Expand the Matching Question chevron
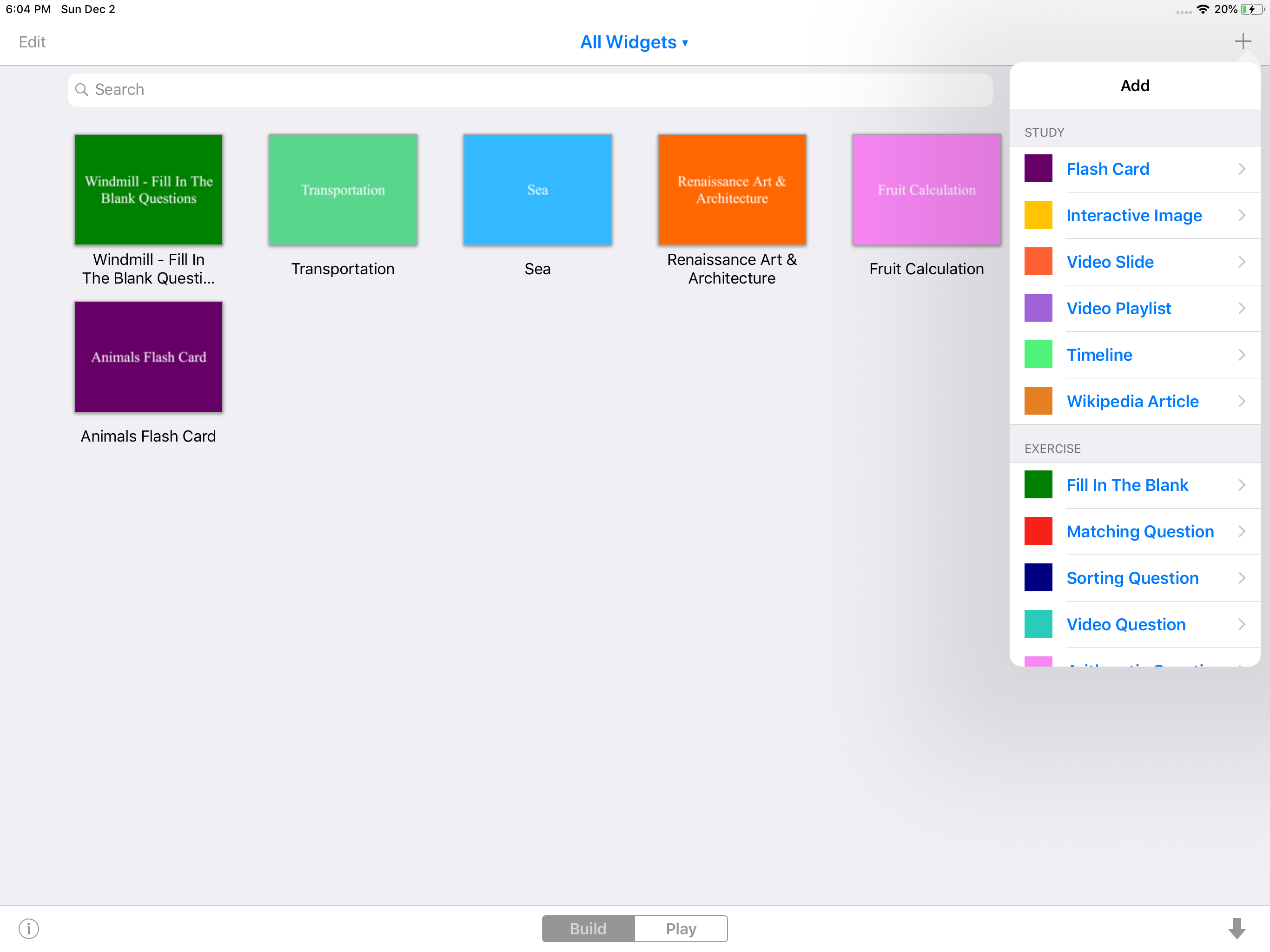Image resolution: width=1270 pixels, height=952 pixels. [1241, 531]
